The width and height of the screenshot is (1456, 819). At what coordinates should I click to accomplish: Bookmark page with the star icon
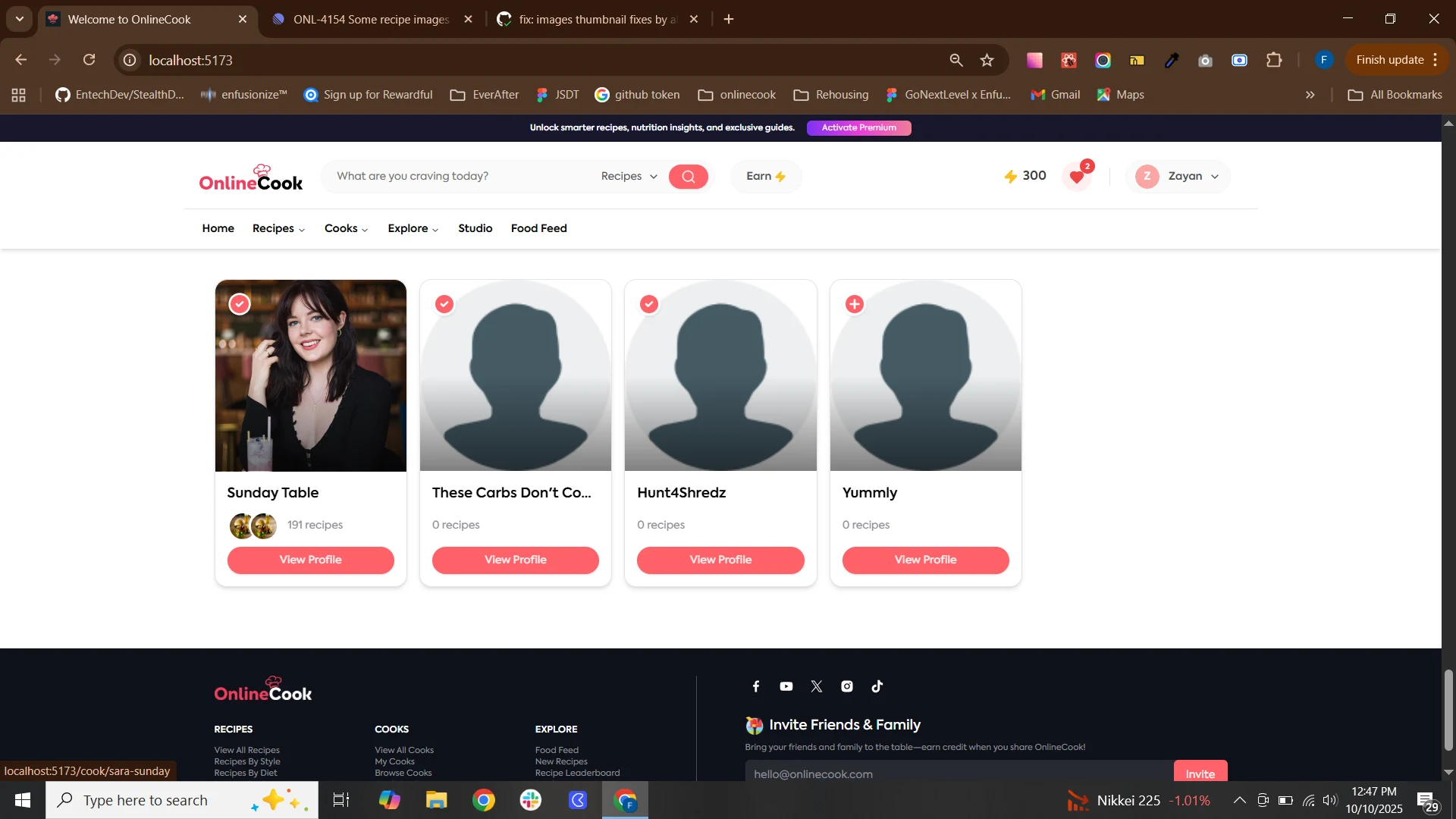987,60
